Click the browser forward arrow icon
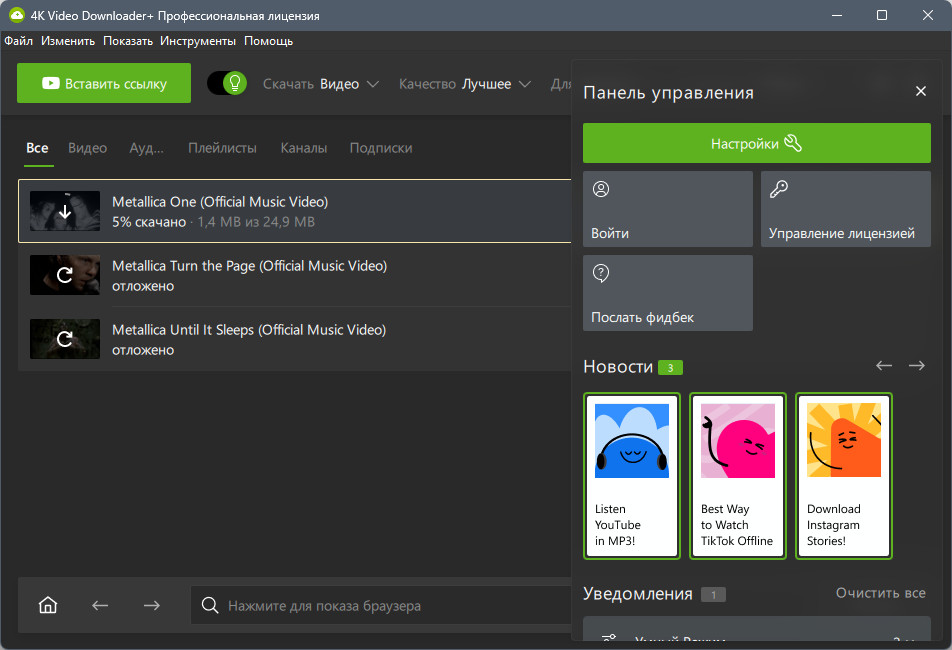 (x=152, y=605)
